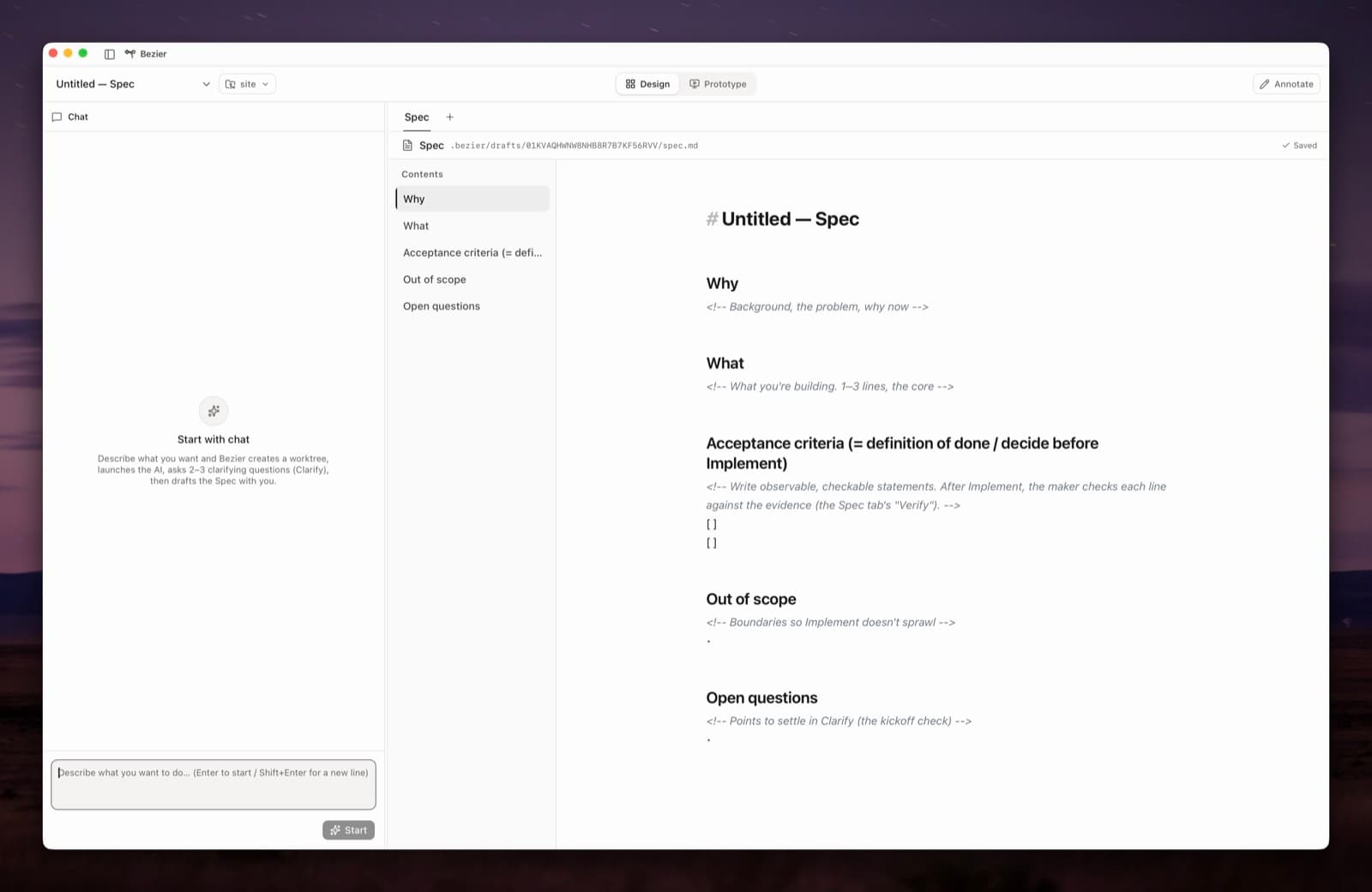
Task: Jump to Out of scope in Contents
Action: pyautogui.click(x=472, y=280)
